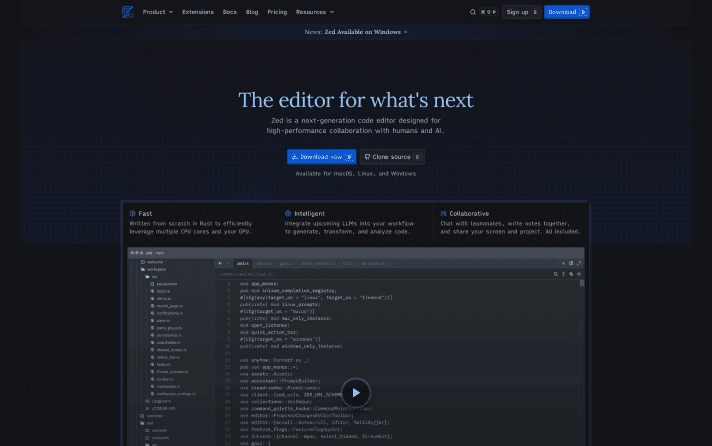Click the plus new-tab icon in editor
This screenshot has width=712, height=446.
coord(564,263)
